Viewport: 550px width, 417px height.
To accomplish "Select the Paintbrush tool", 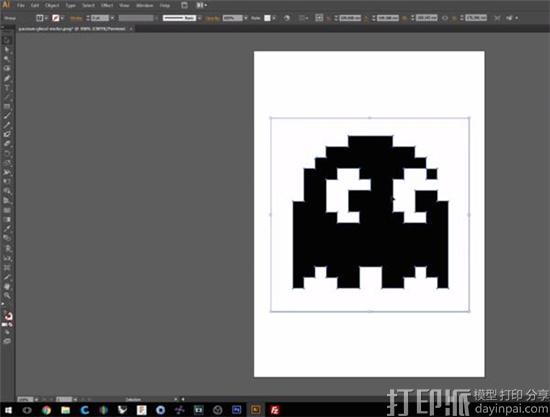I will pyautogui.click(x=7, y=116).
